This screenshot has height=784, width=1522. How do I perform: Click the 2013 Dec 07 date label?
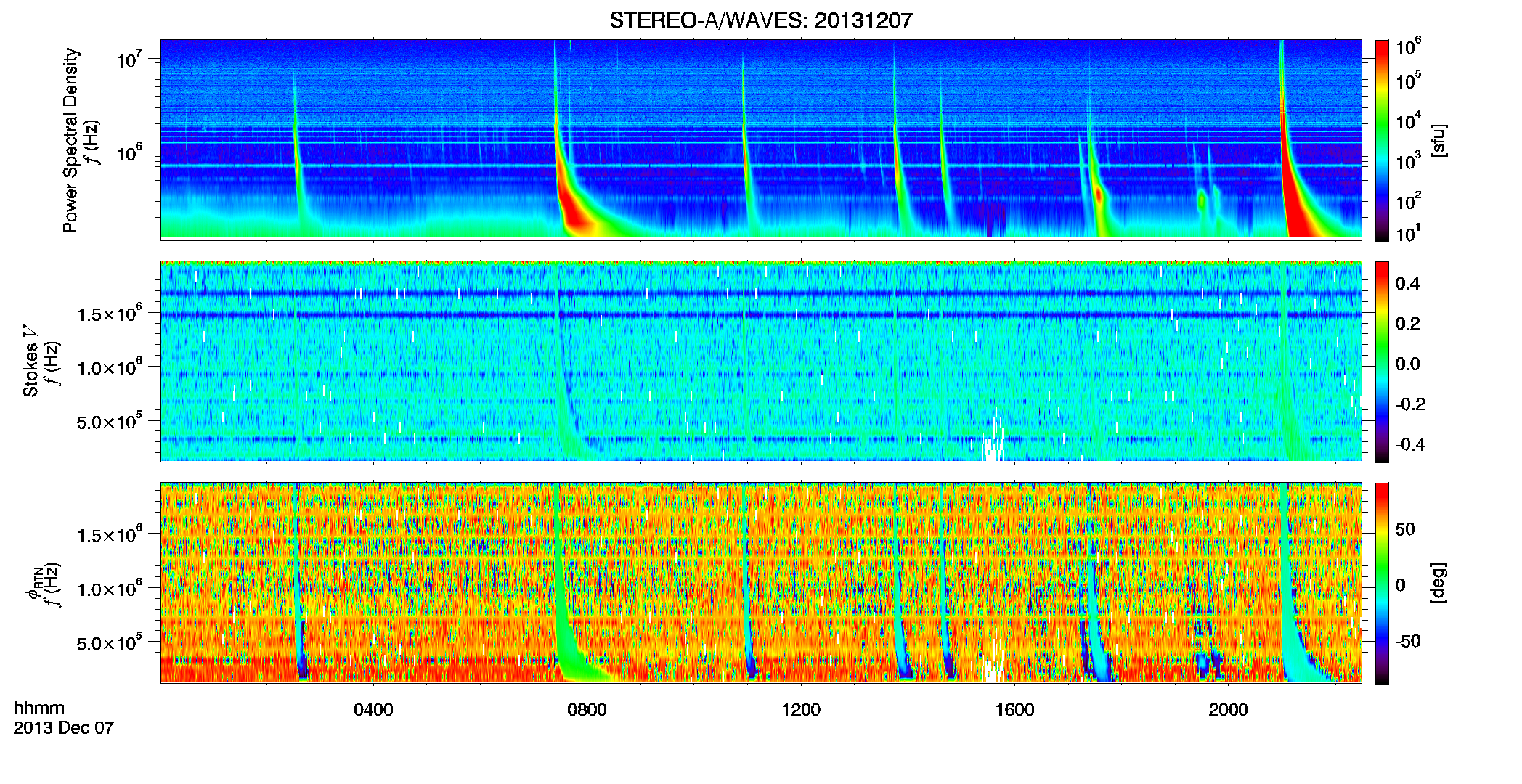(x=64, y=728)
